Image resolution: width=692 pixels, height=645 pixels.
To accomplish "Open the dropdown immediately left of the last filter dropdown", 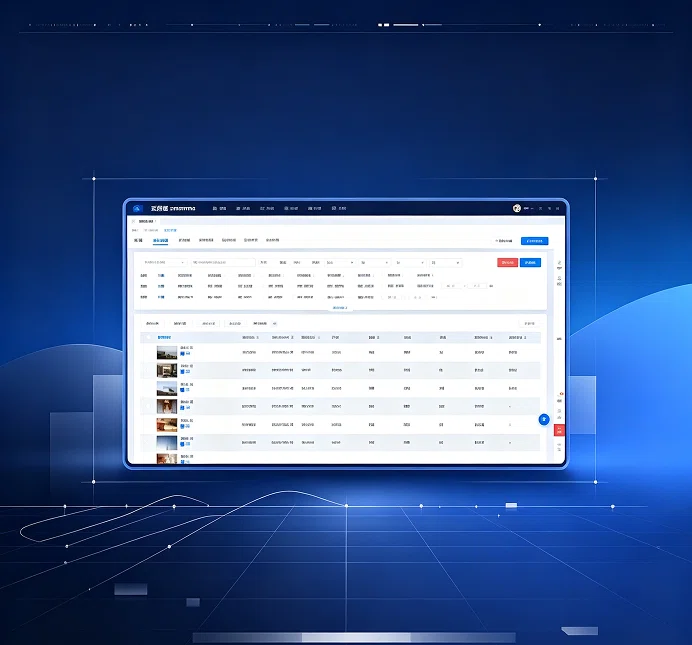I will point(410,262).
